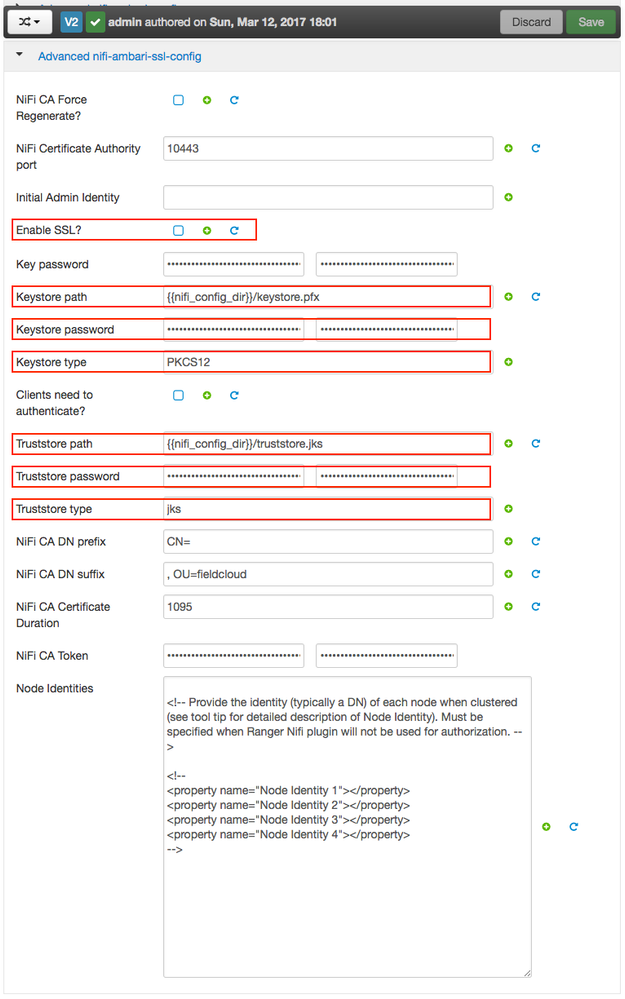The width and height of the screenshot is (625, 999).
Task: Click the green add icon beside Initial Admin Identity
Action: coord(508,197)
